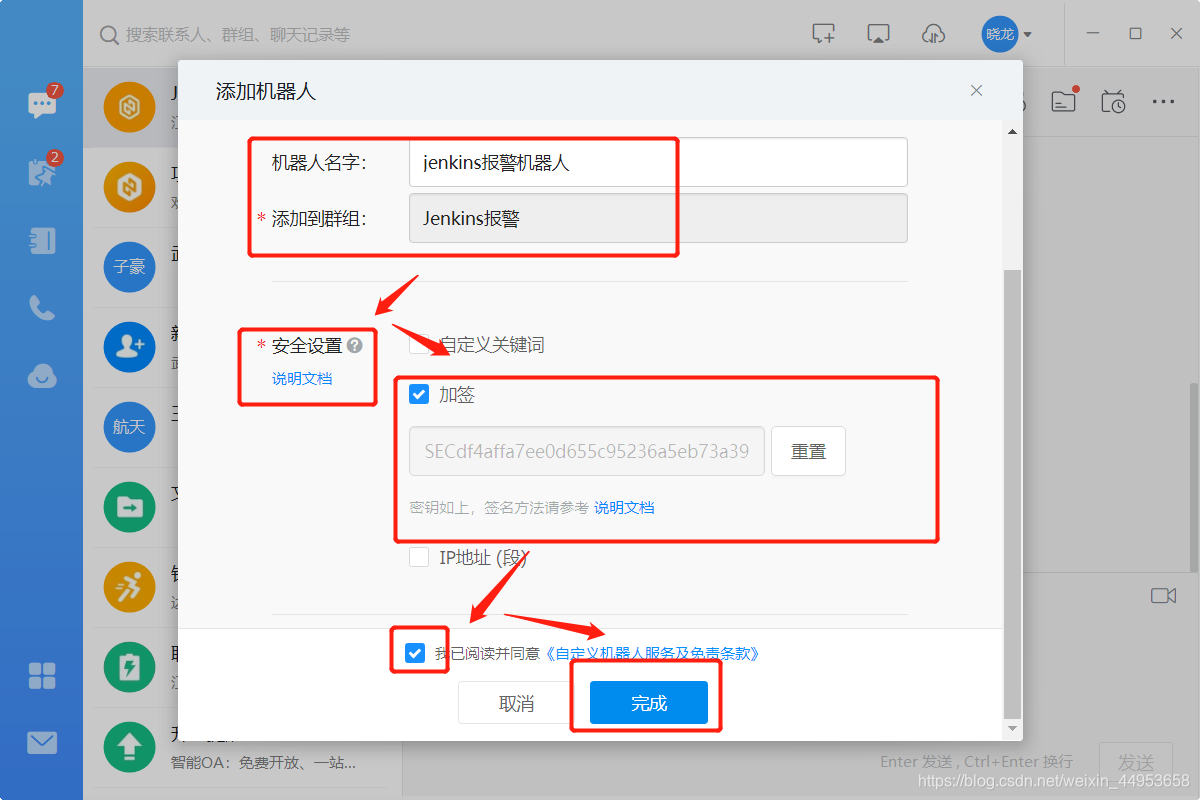This screenshot has height=800, width=1200.
Task: Open 说明文档 link after 签名方法请参考
Action: click(x=625, y=508)
